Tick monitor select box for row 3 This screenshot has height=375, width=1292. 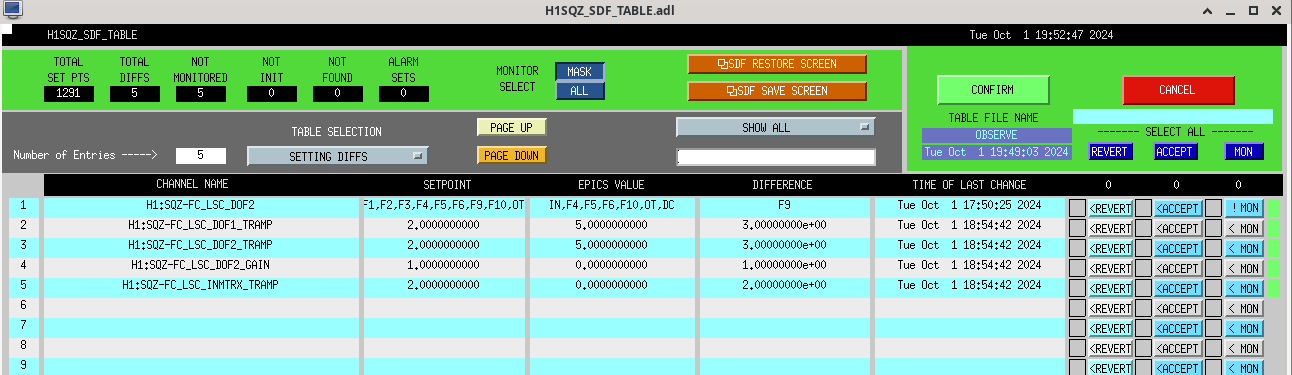[x=1213, y=248]
